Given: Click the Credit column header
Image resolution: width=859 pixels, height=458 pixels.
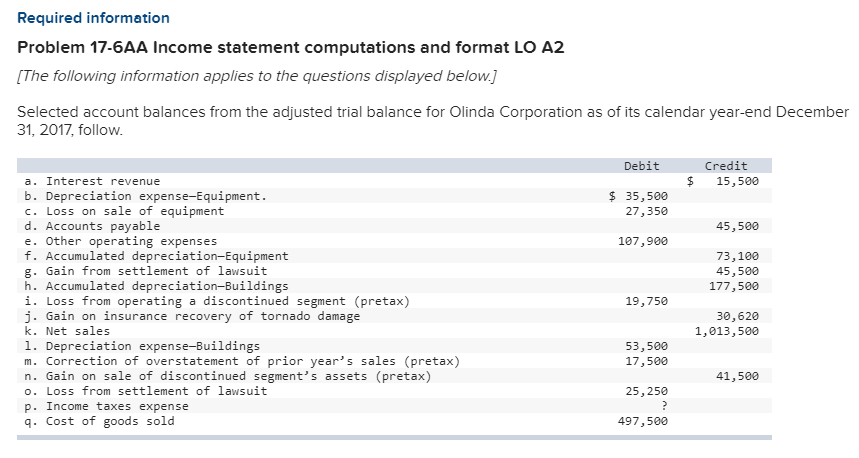Looking at the screenshot, I should tap(726, 166).
